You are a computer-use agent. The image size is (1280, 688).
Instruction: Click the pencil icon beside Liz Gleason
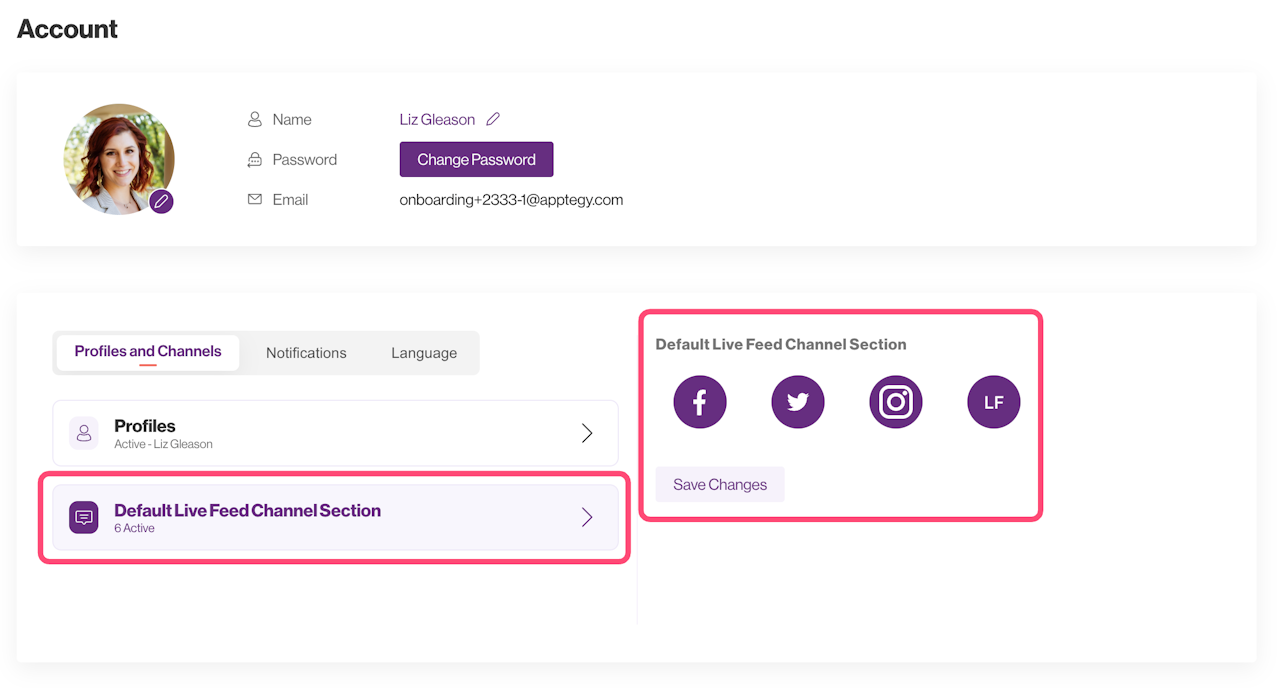point(492,119)
